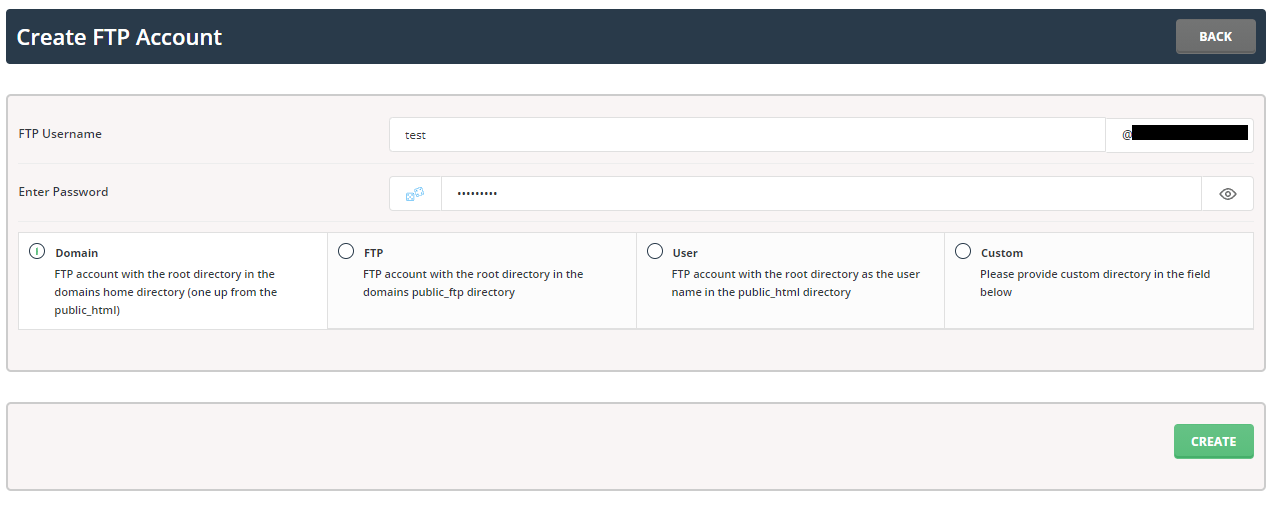Click into the password input field

820,194
